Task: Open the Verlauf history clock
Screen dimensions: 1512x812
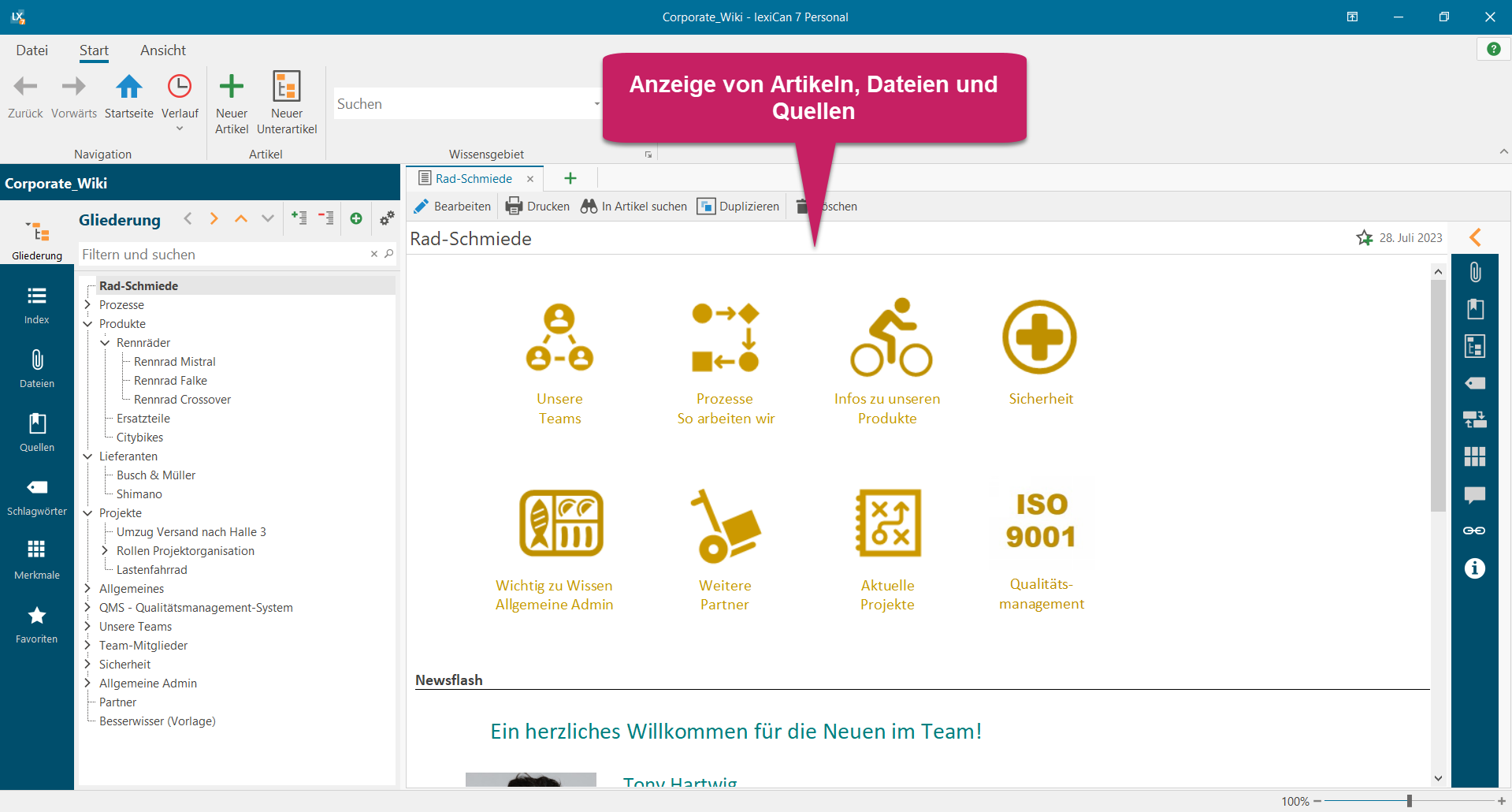Action: 180,87
